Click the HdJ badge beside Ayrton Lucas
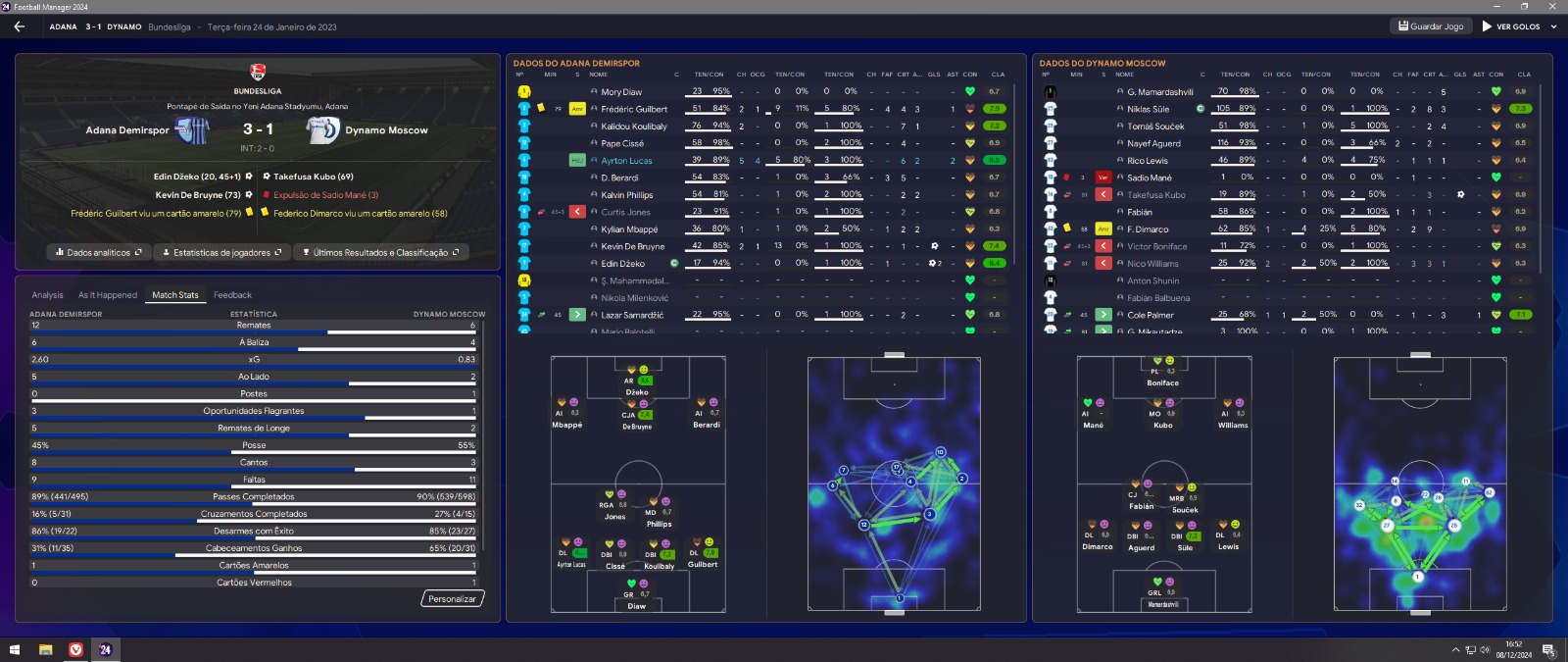 577,160
